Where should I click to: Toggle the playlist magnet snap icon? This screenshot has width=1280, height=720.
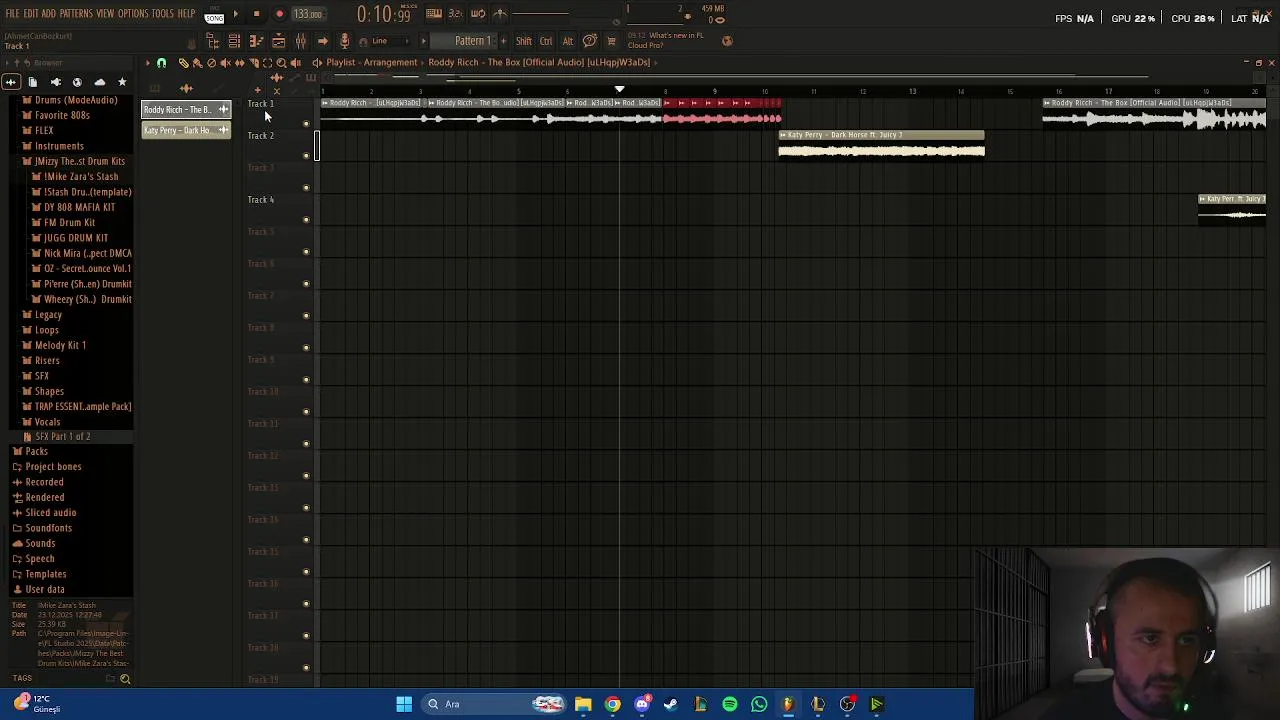161,62
